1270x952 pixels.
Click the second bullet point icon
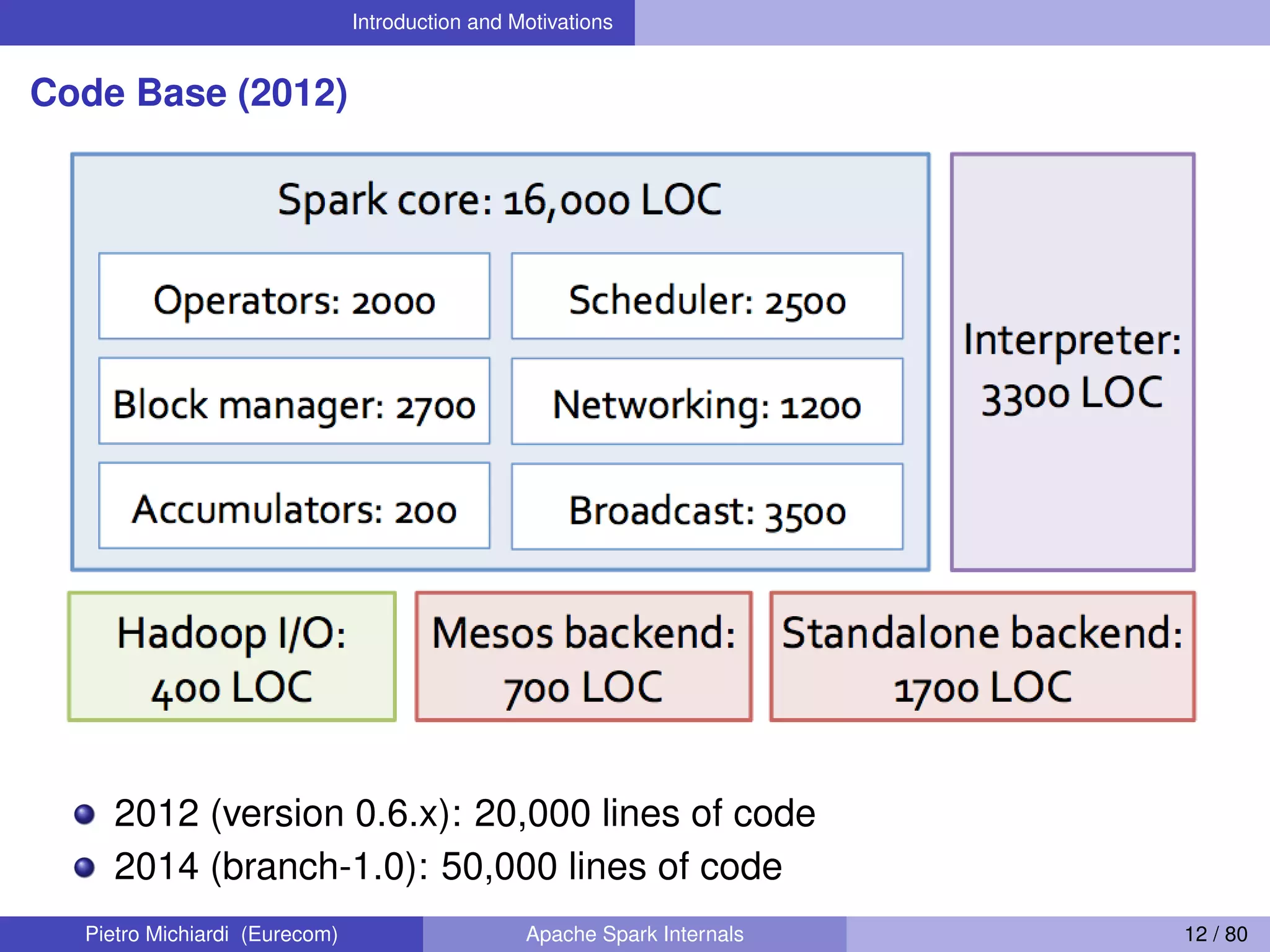(84, 867)
